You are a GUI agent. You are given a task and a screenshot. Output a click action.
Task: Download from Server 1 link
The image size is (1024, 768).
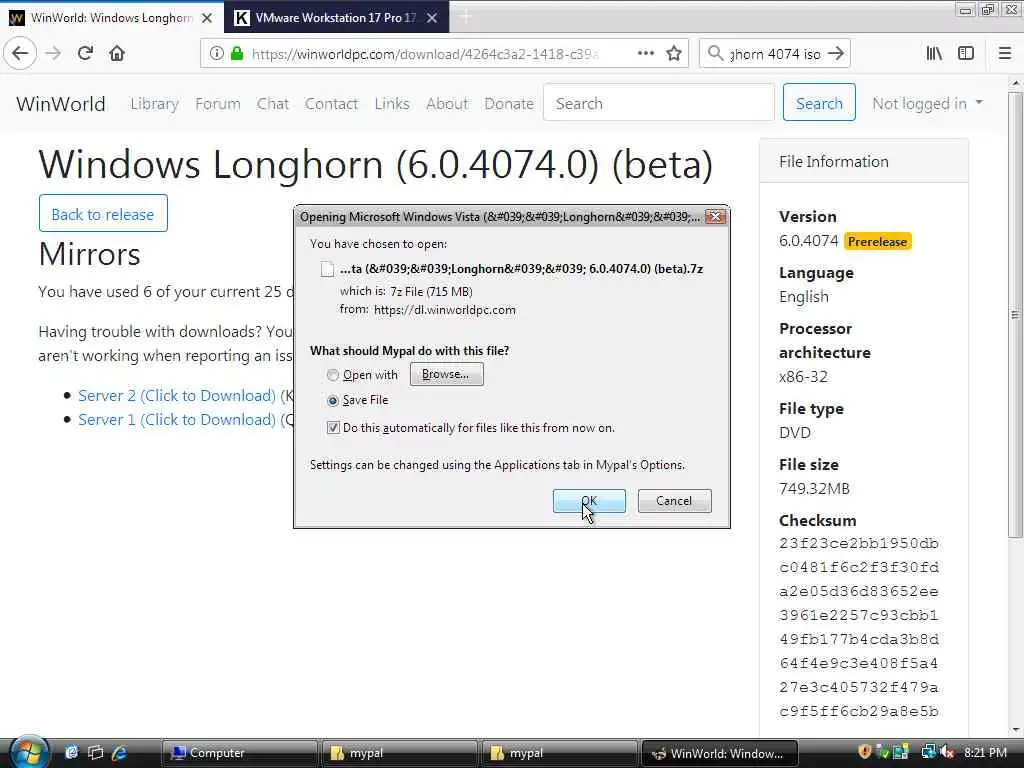pos(177,420)
